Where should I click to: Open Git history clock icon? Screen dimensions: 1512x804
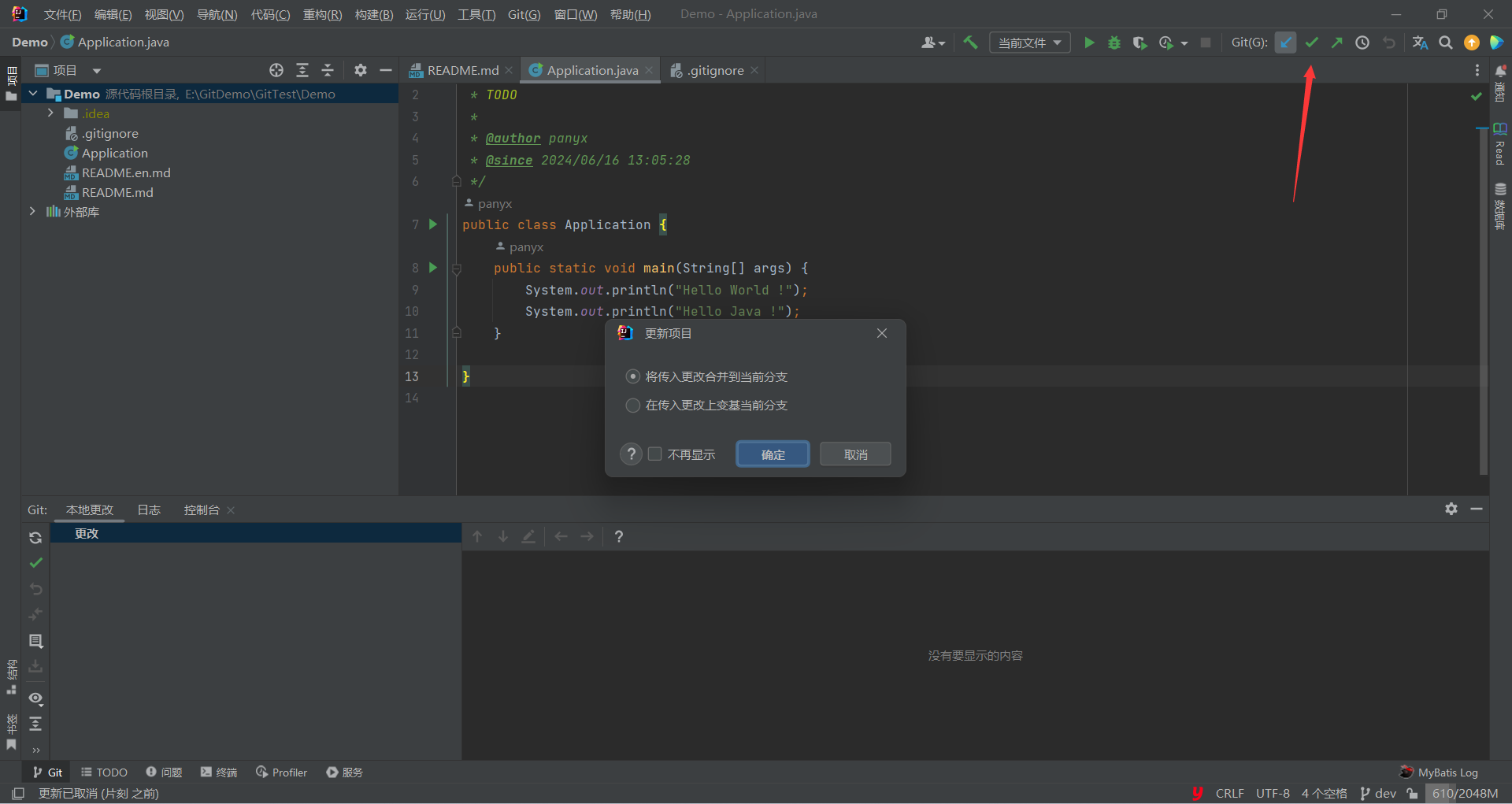click(x=1362, y=43)
